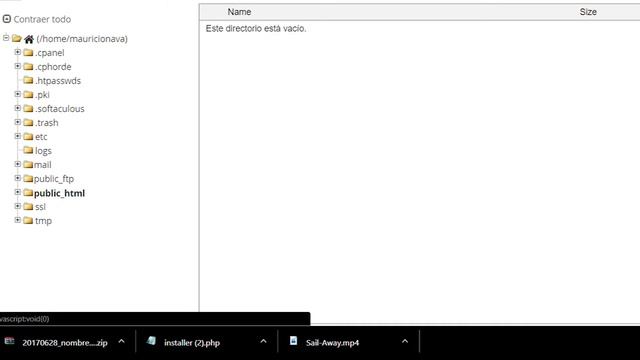Open options arrow for the zip download

click(x=121, y=341)
